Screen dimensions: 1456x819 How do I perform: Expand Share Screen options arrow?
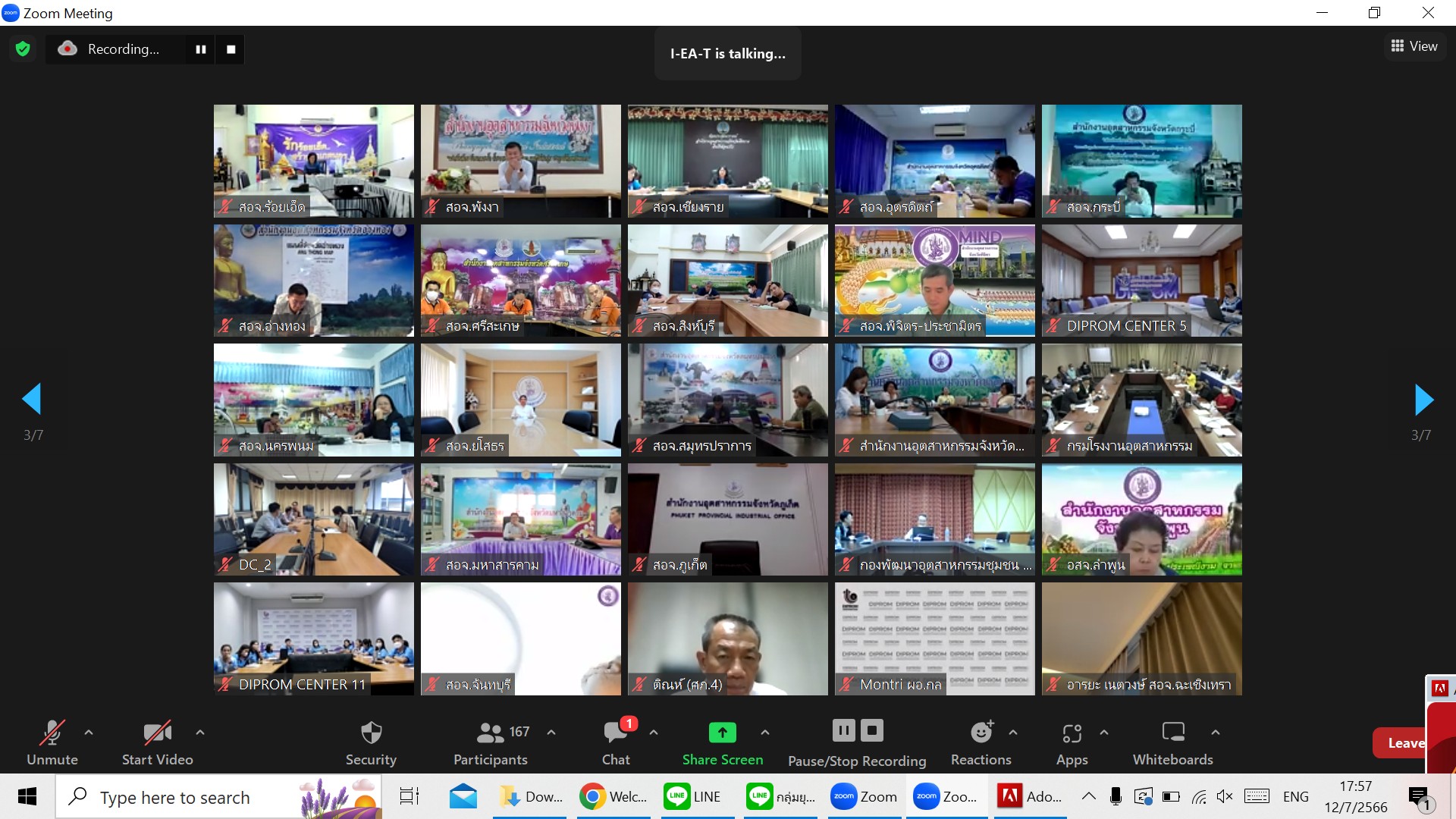point(765,733)
